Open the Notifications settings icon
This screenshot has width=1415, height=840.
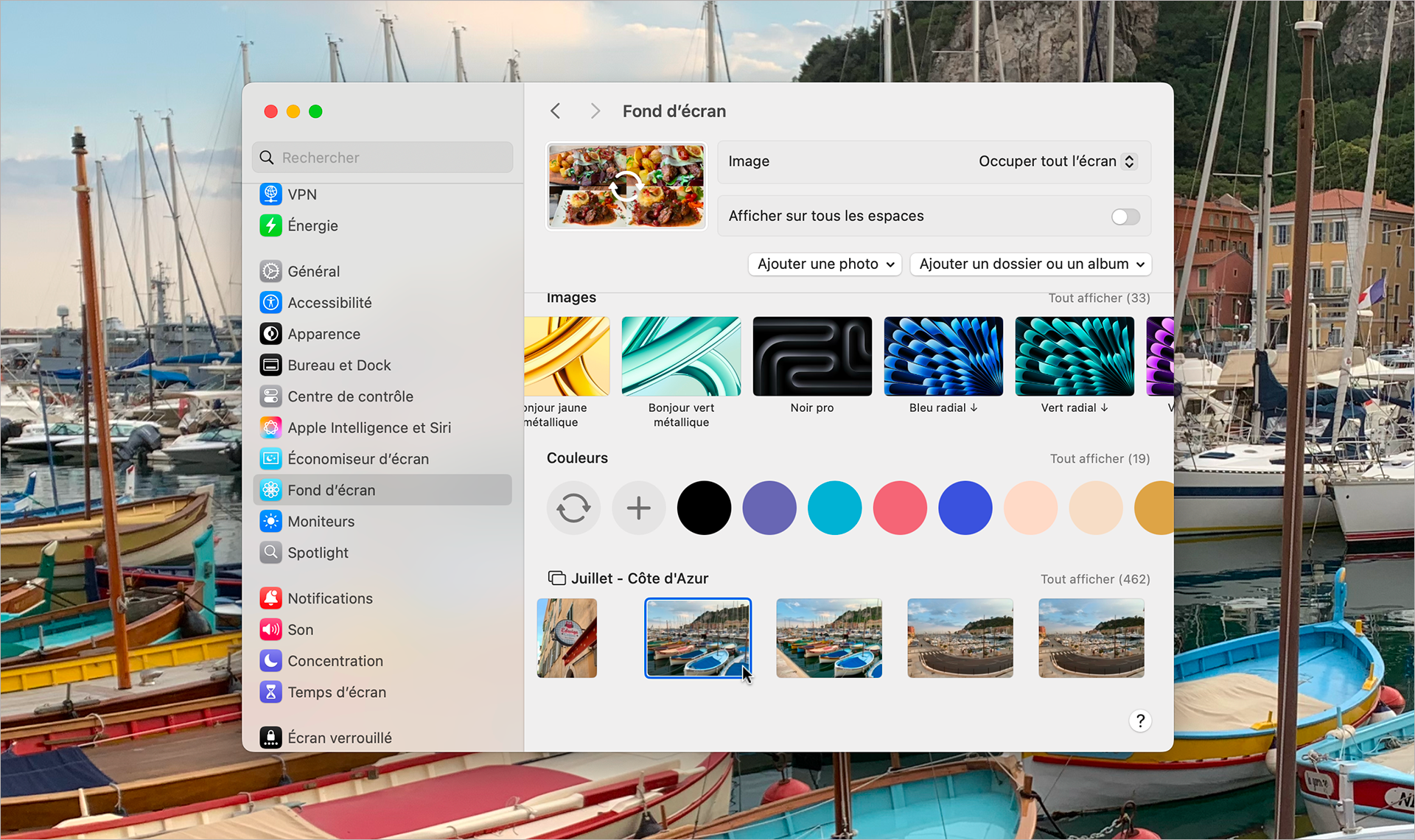click(270, 598)
